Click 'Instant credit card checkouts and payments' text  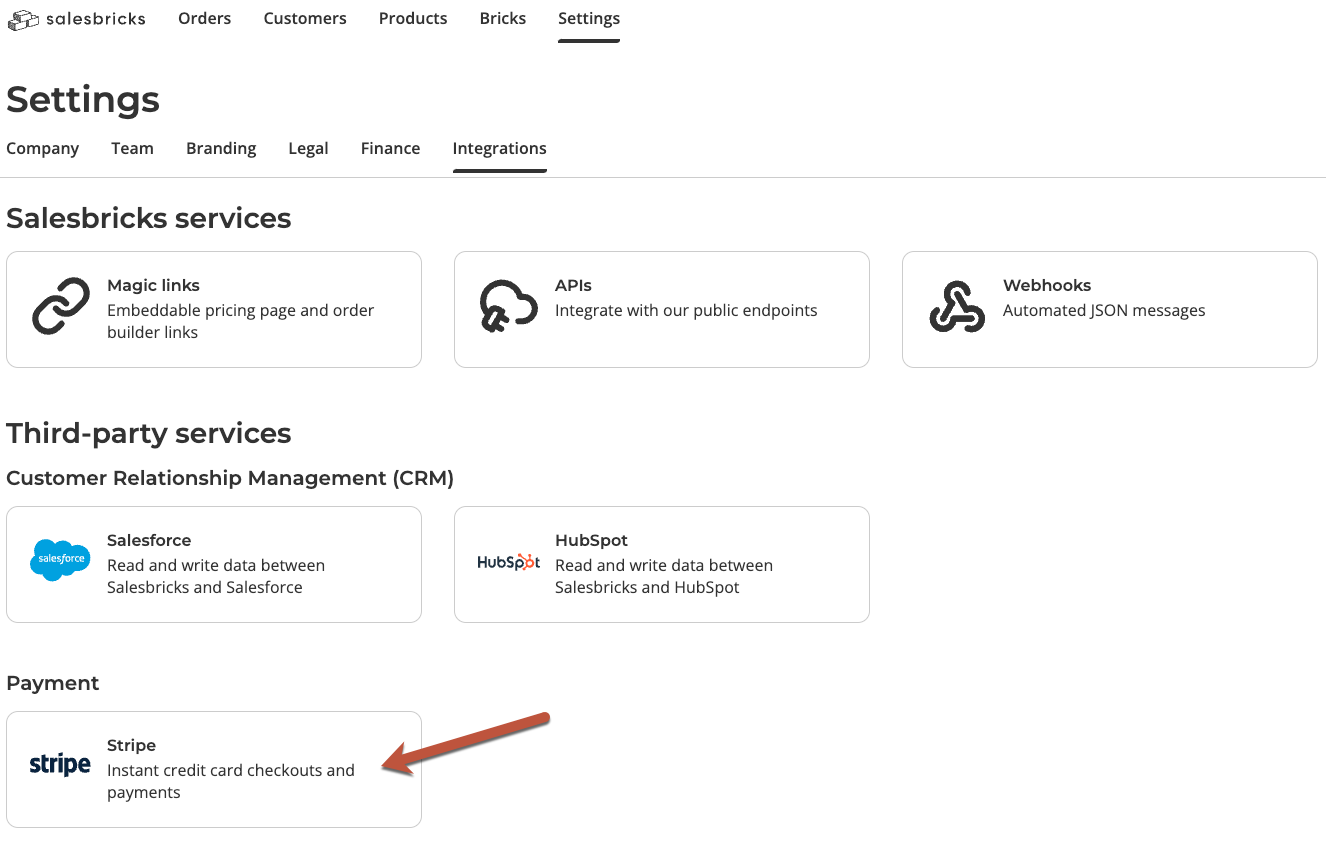tap(231, 781)
